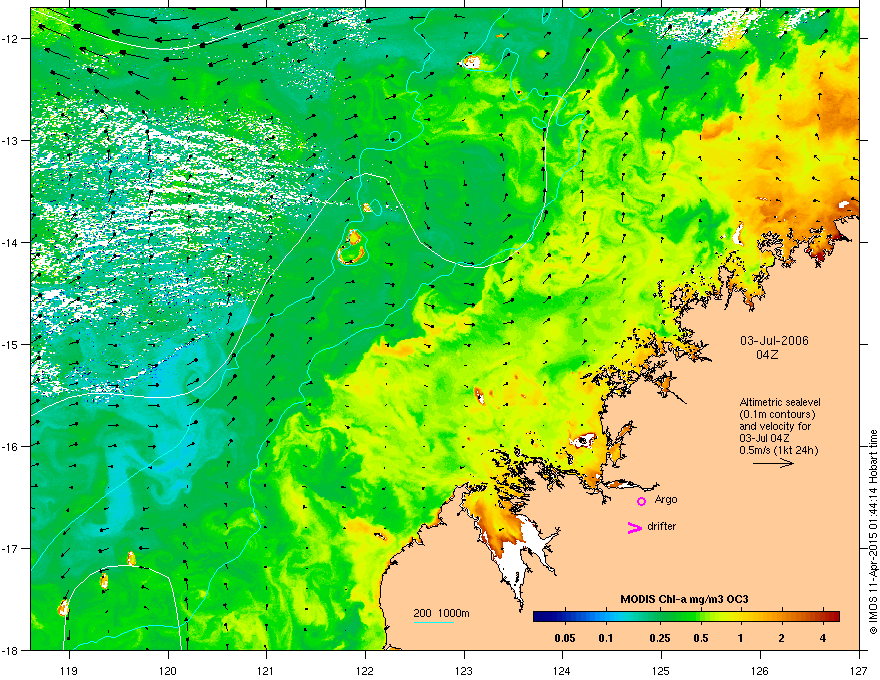Click the colorbar tick label '2'
This screenshot has height=680, width=880.
point(782,638)
